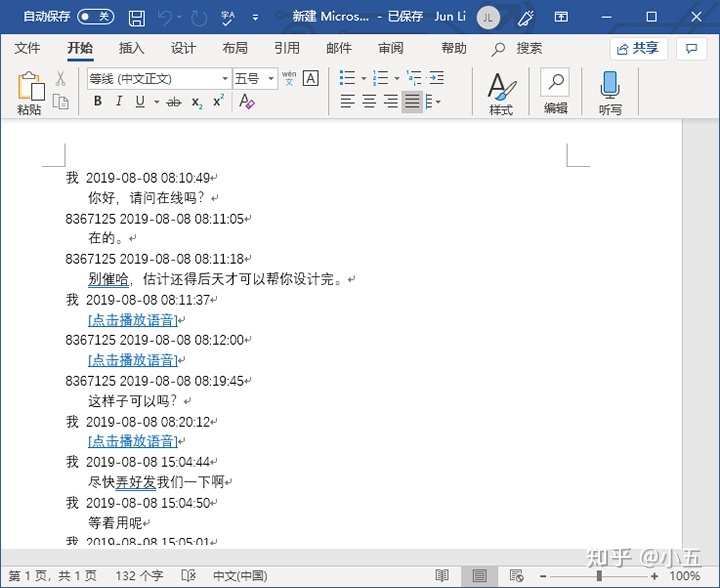This screenshot has width=720, height=588.
Task: Click the bullet list icon
Action: (x=347, y=78)
